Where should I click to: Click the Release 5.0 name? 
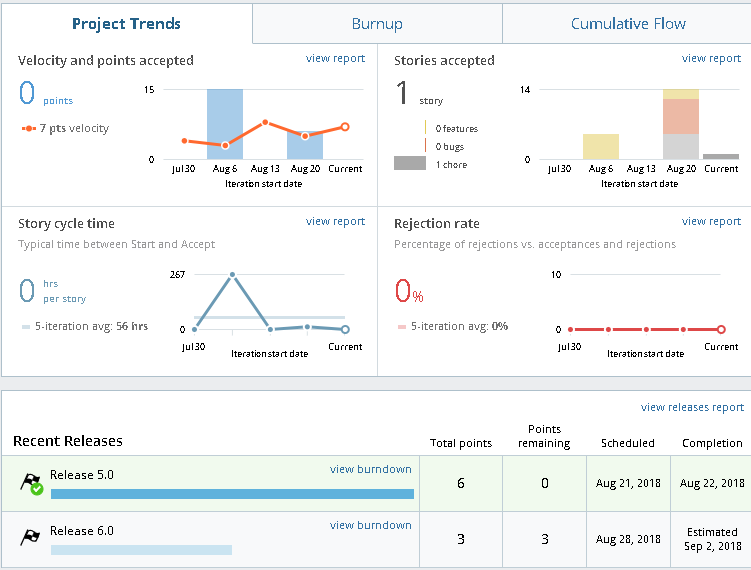pos(82,475)
